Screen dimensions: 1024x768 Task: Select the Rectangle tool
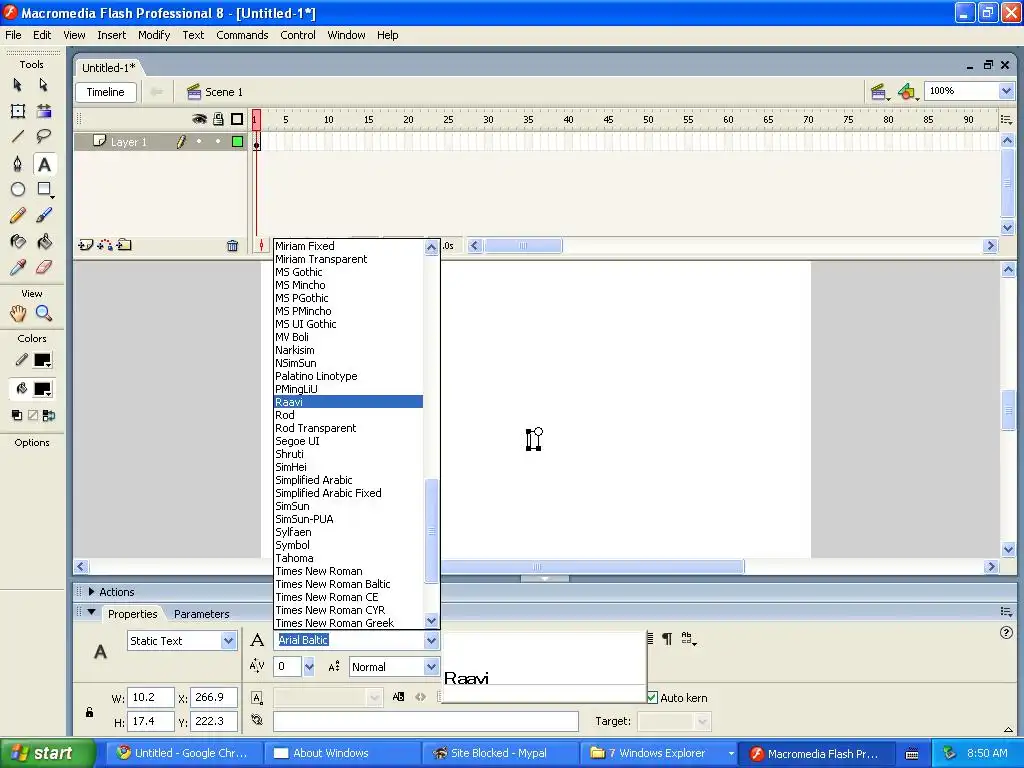pyautogui.click(x=44, y=189)
